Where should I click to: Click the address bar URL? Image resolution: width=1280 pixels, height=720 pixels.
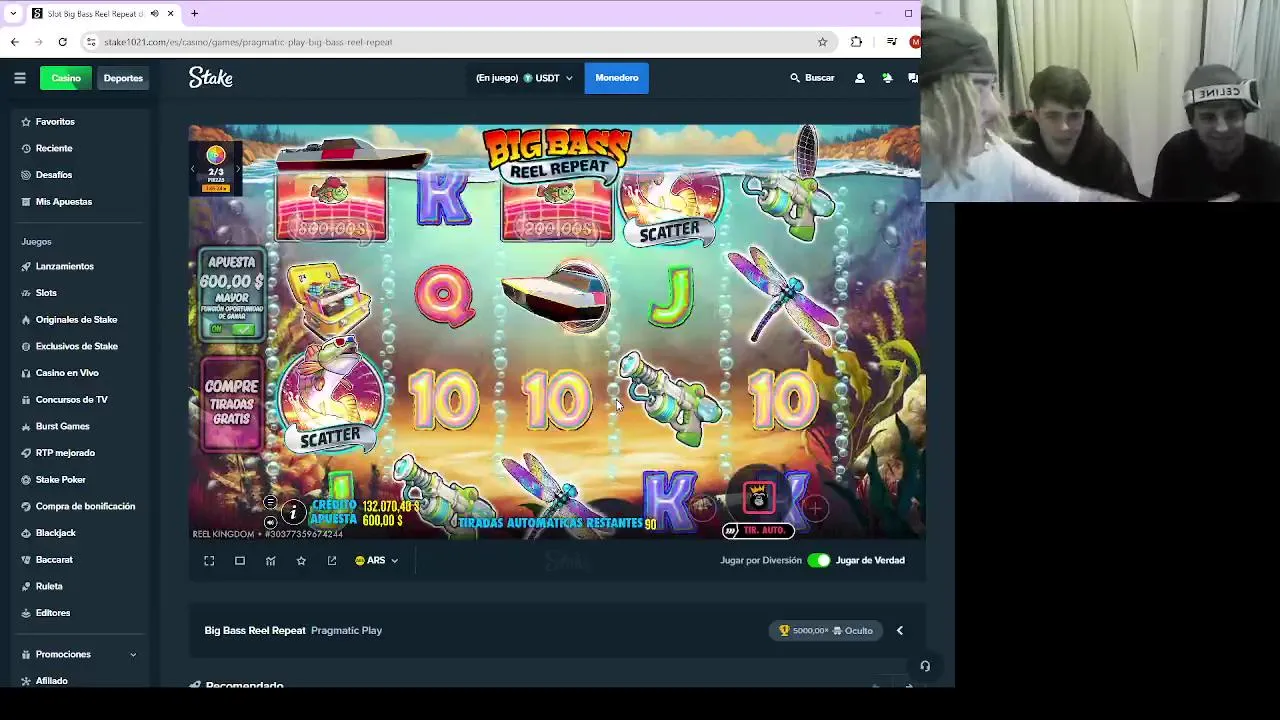tap(248, 42)
